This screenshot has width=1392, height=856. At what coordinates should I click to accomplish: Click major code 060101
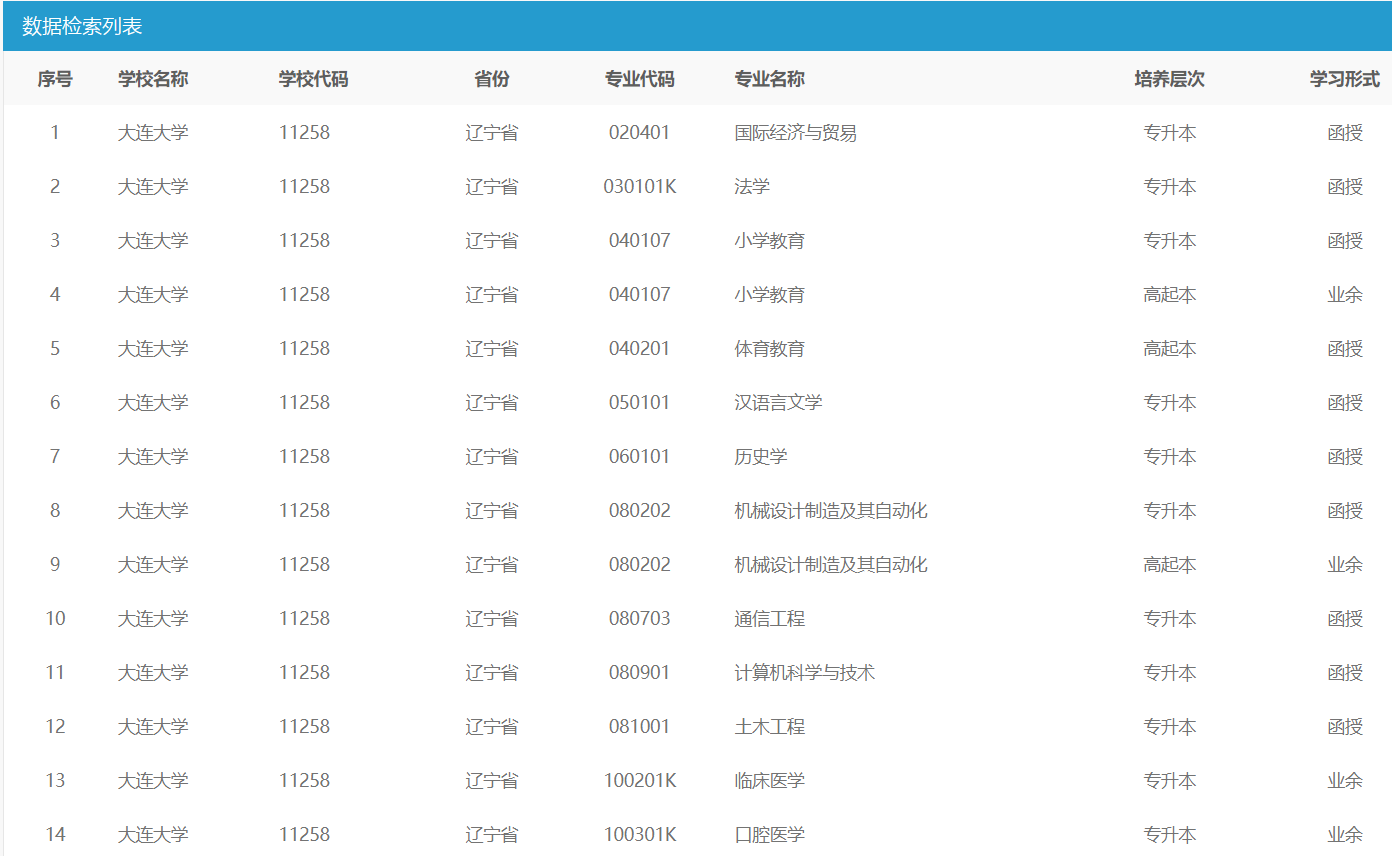coord(640,457)
